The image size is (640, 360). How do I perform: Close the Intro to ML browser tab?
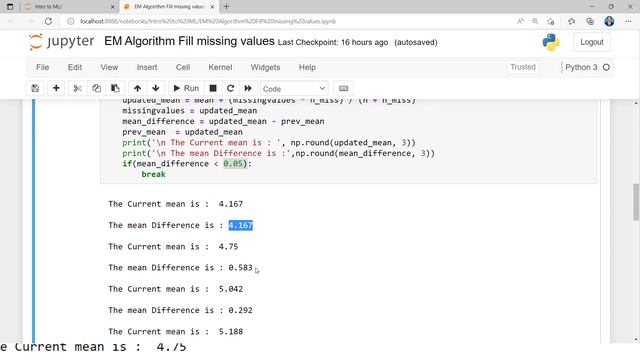coord(113,7)
